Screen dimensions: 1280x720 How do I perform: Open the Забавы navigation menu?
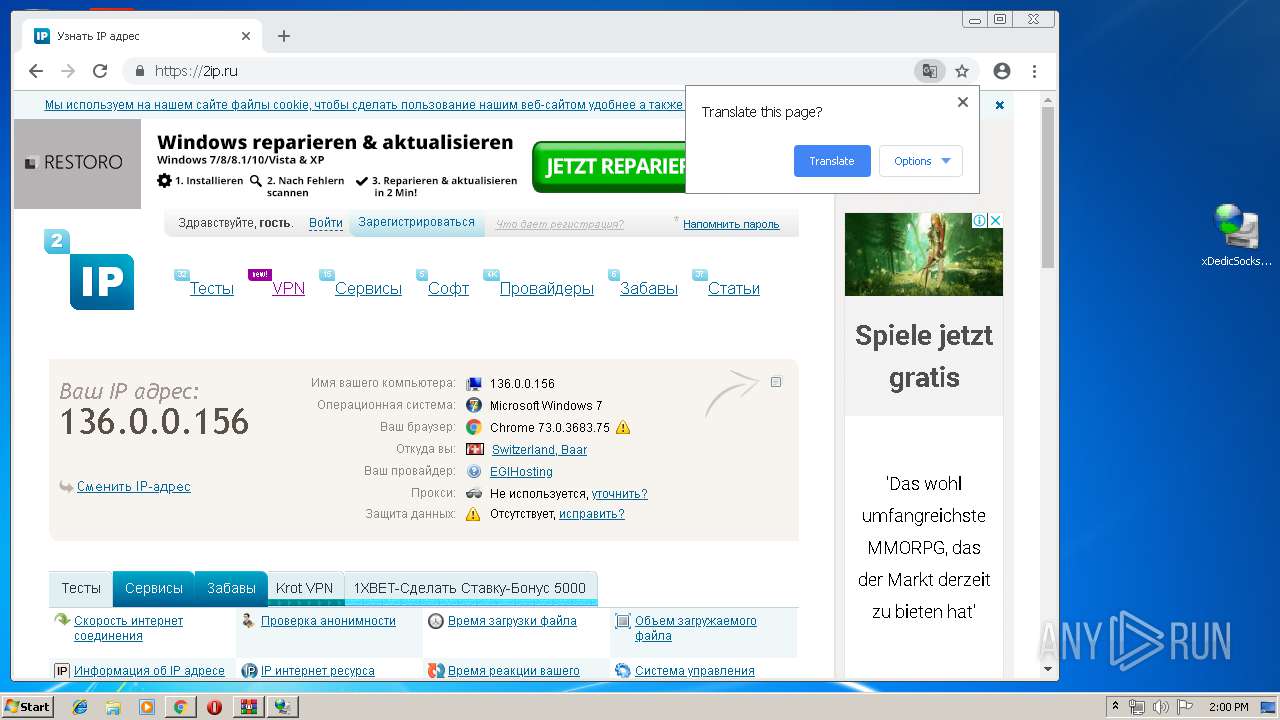(x=649, y=288)
